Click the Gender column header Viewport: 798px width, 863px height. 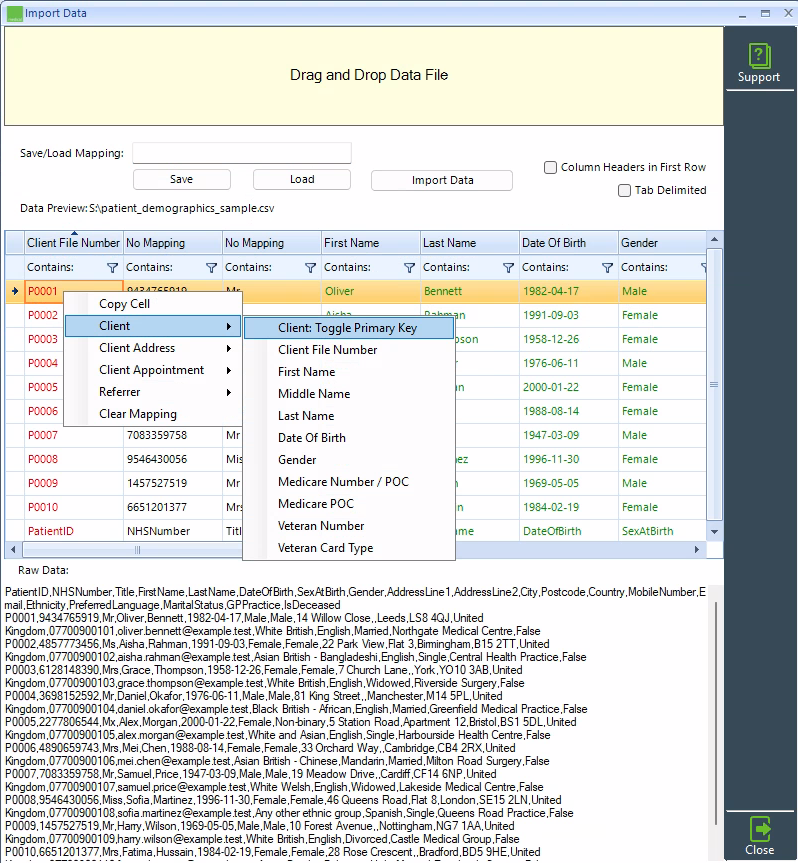662,243
